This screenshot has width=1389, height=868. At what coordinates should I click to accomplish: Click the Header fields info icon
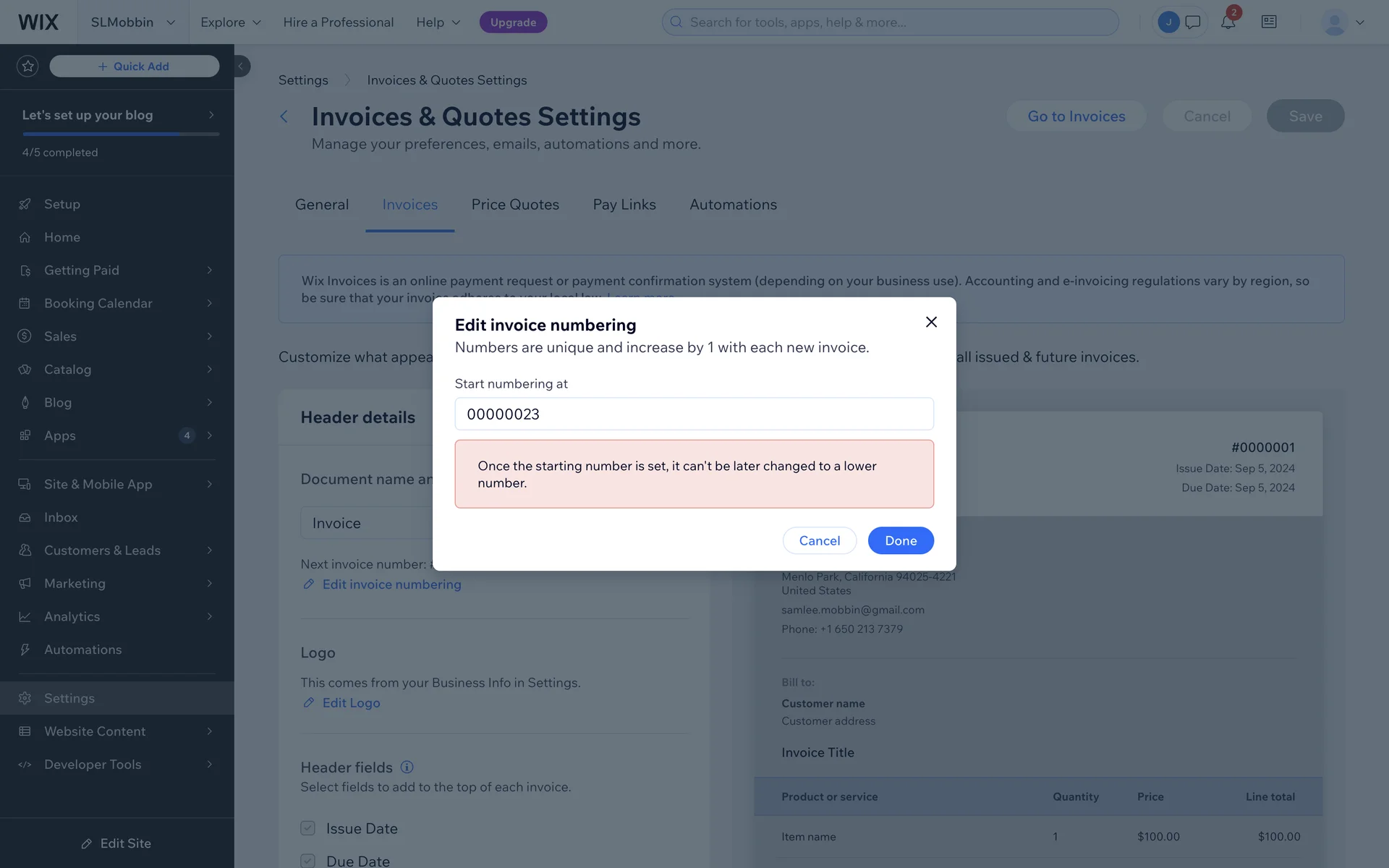407,767
